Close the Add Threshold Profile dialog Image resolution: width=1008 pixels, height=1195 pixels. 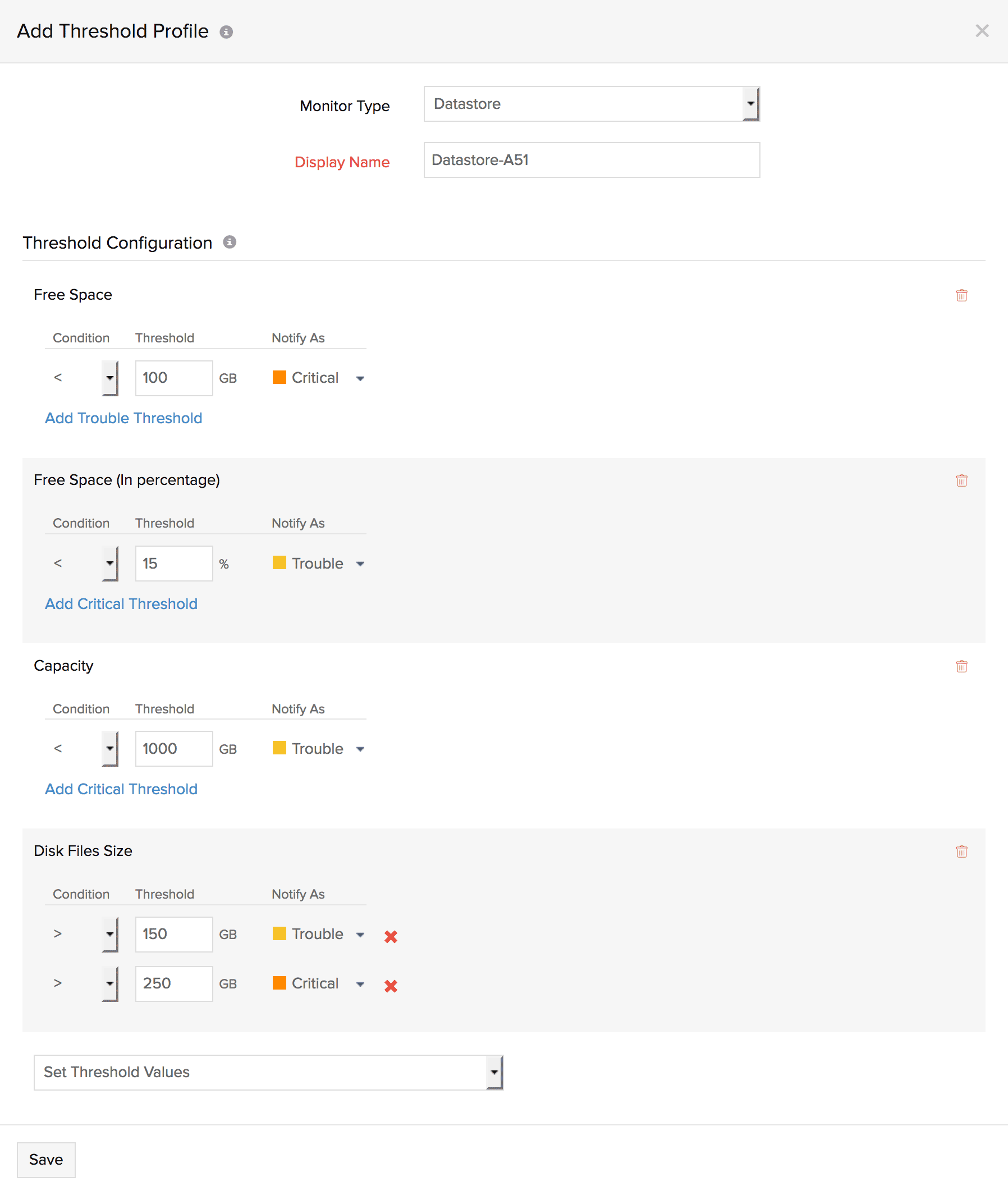982,31
